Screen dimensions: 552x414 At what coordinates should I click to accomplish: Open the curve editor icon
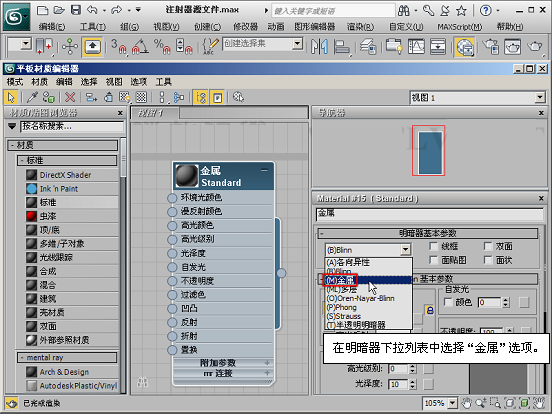(416, 46)
